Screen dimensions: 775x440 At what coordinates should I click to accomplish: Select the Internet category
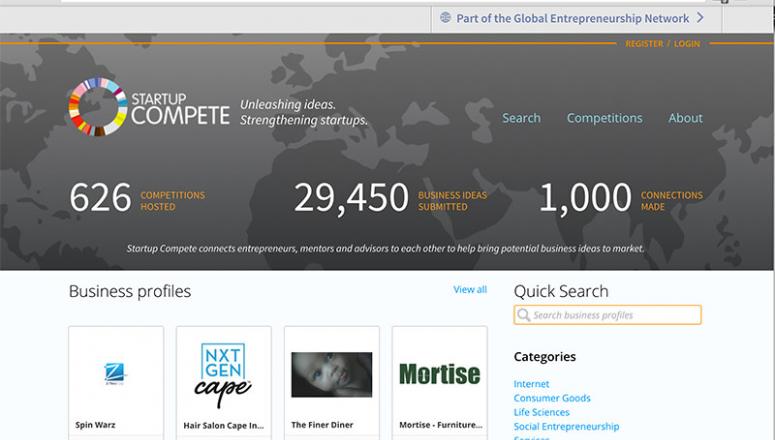click(531, 384)
